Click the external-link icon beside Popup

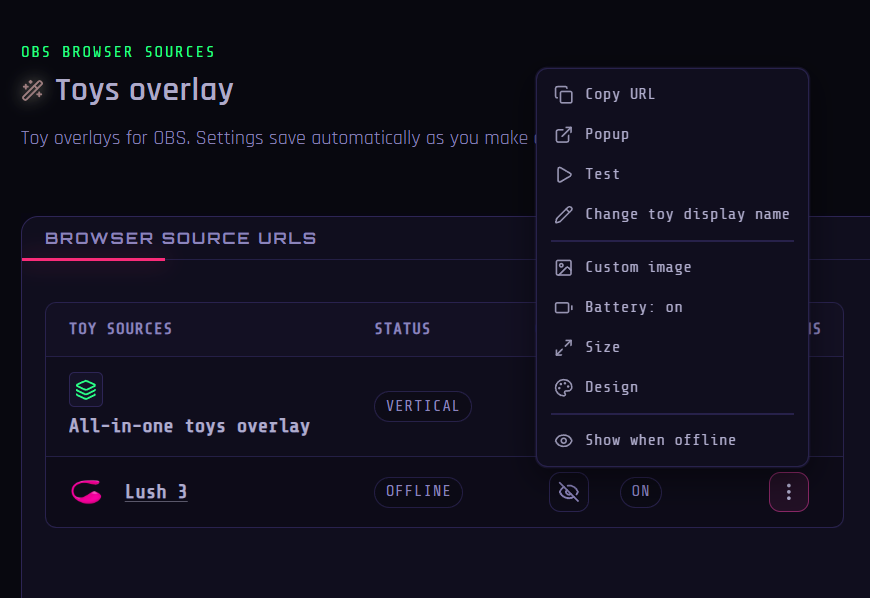click(563, 134)
